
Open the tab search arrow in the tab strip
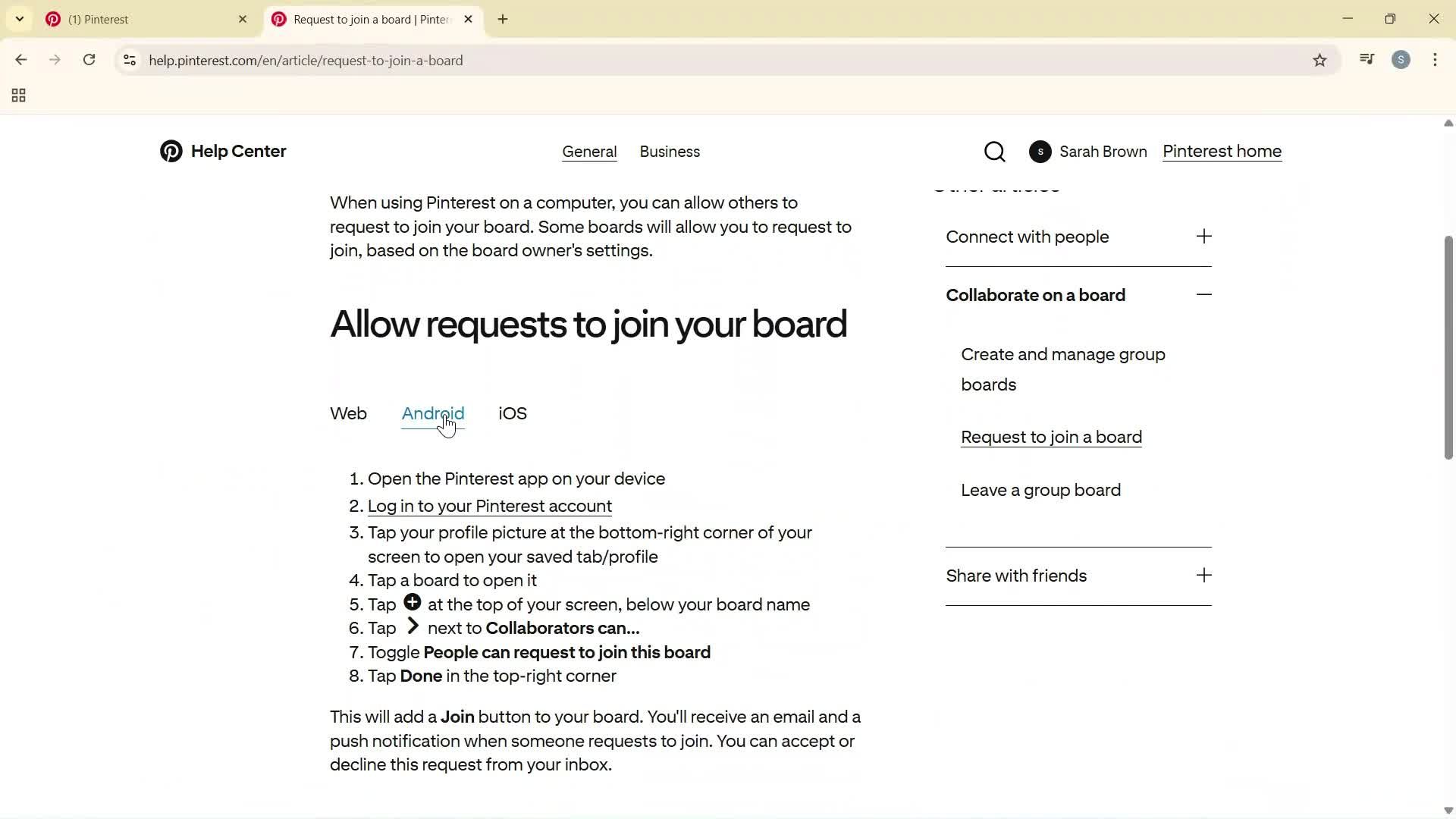point(19,19)
